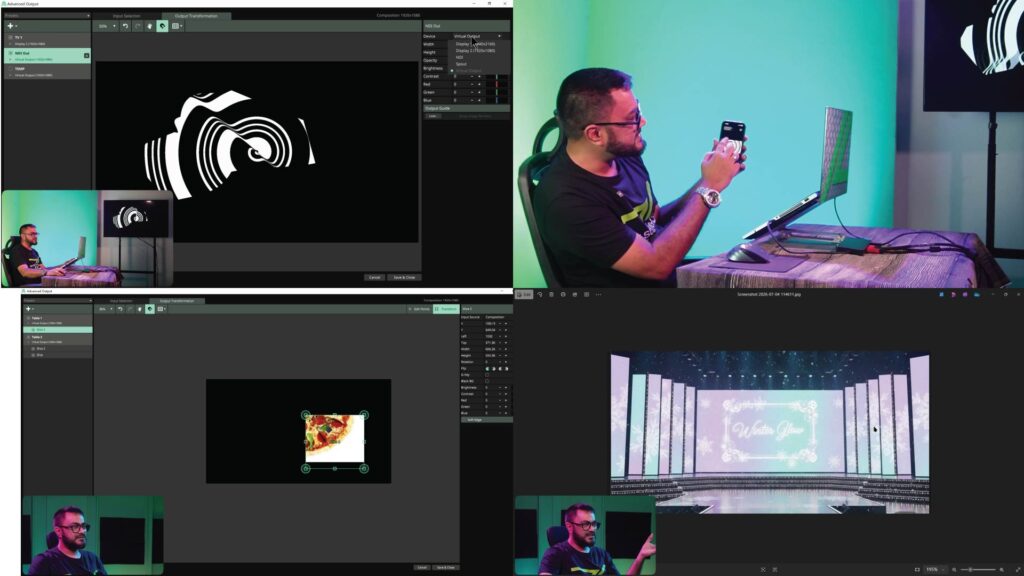The image size is (1024, 576).
Task: Switch to Input Selection tab in top window
Action: [x=126, y=16]
